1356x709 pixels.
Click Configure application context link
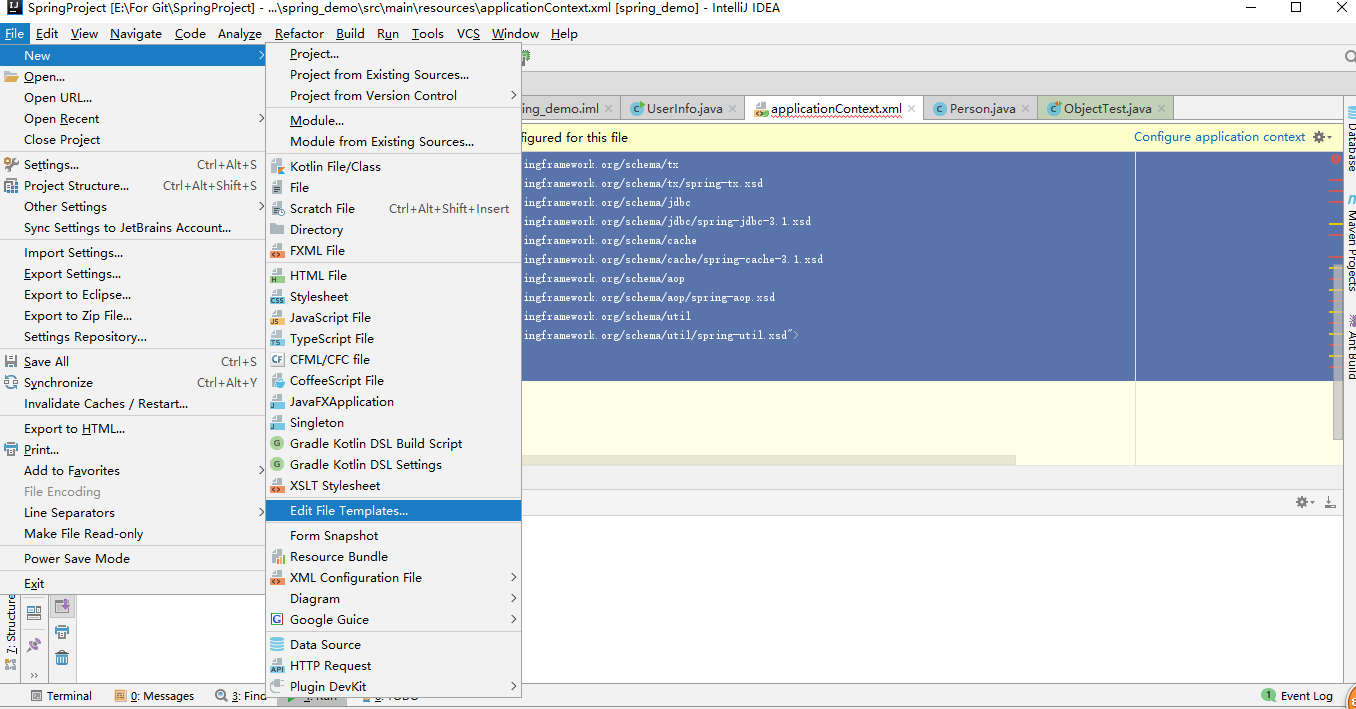pyautogui.click(x=1219, y=137)
